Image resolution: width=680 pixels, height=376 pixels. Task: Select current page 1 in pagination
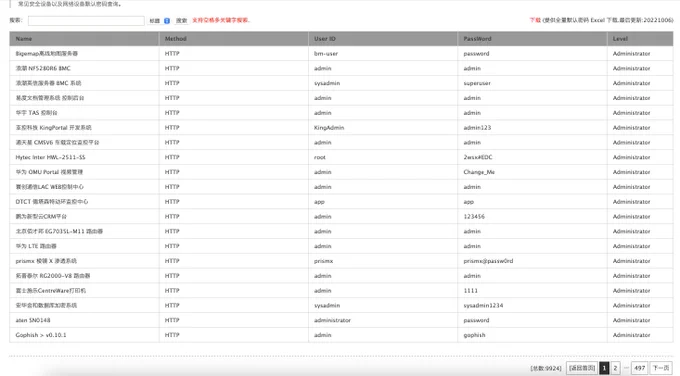pos(604,368)
